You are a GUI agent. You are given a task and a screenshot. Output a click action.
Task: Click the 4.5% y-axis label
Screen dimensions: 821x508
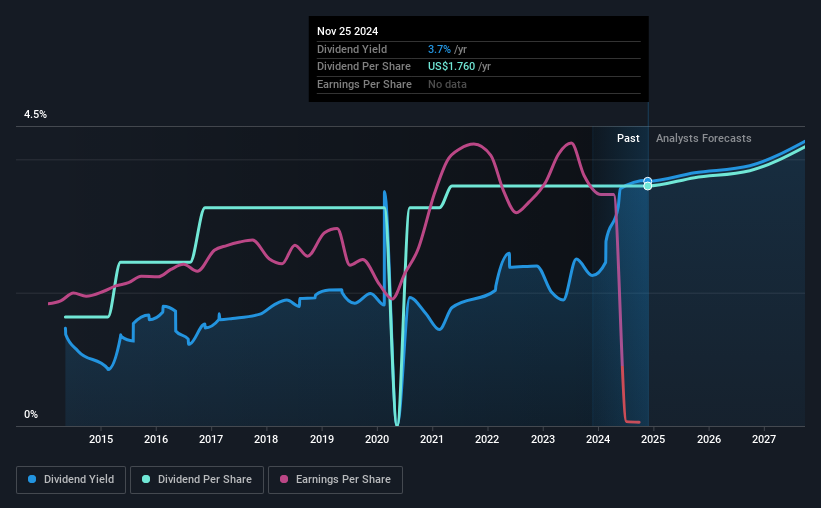(35, 115)
